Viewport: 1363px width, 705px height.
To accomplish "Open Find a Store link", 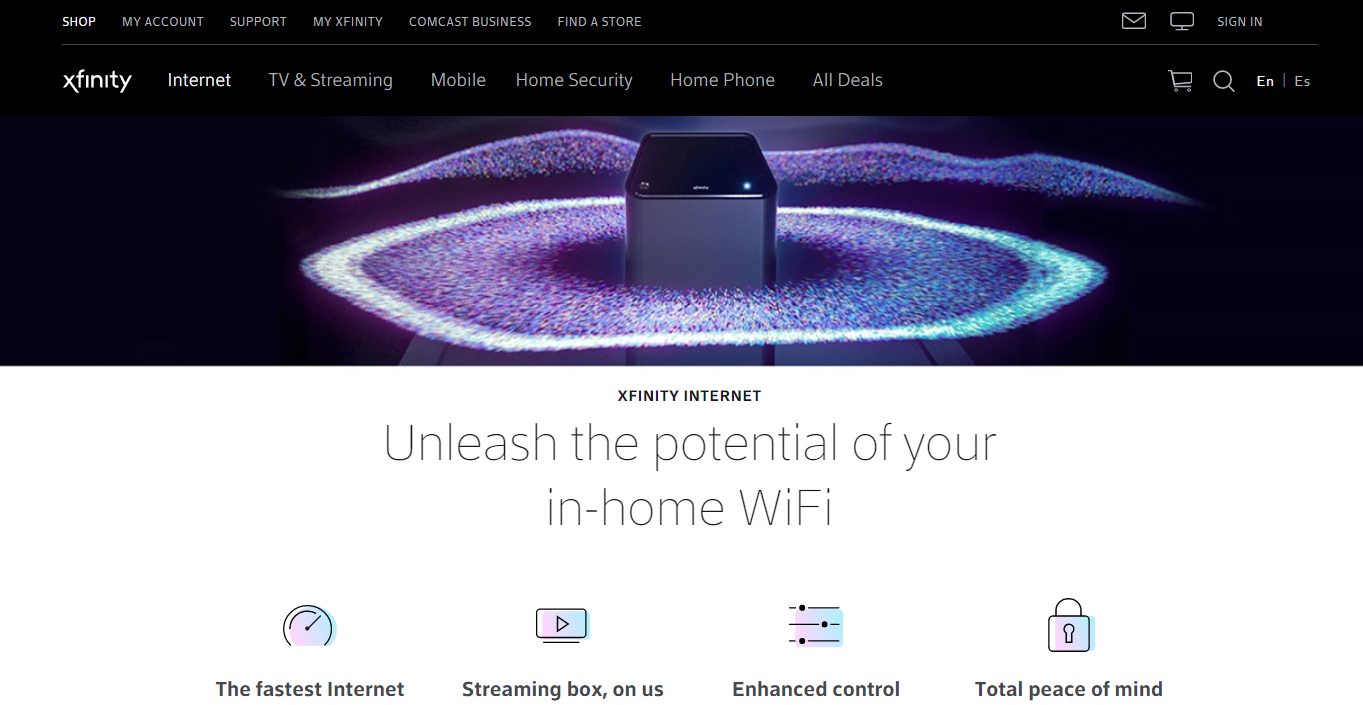I will click(x=600, y=21).
